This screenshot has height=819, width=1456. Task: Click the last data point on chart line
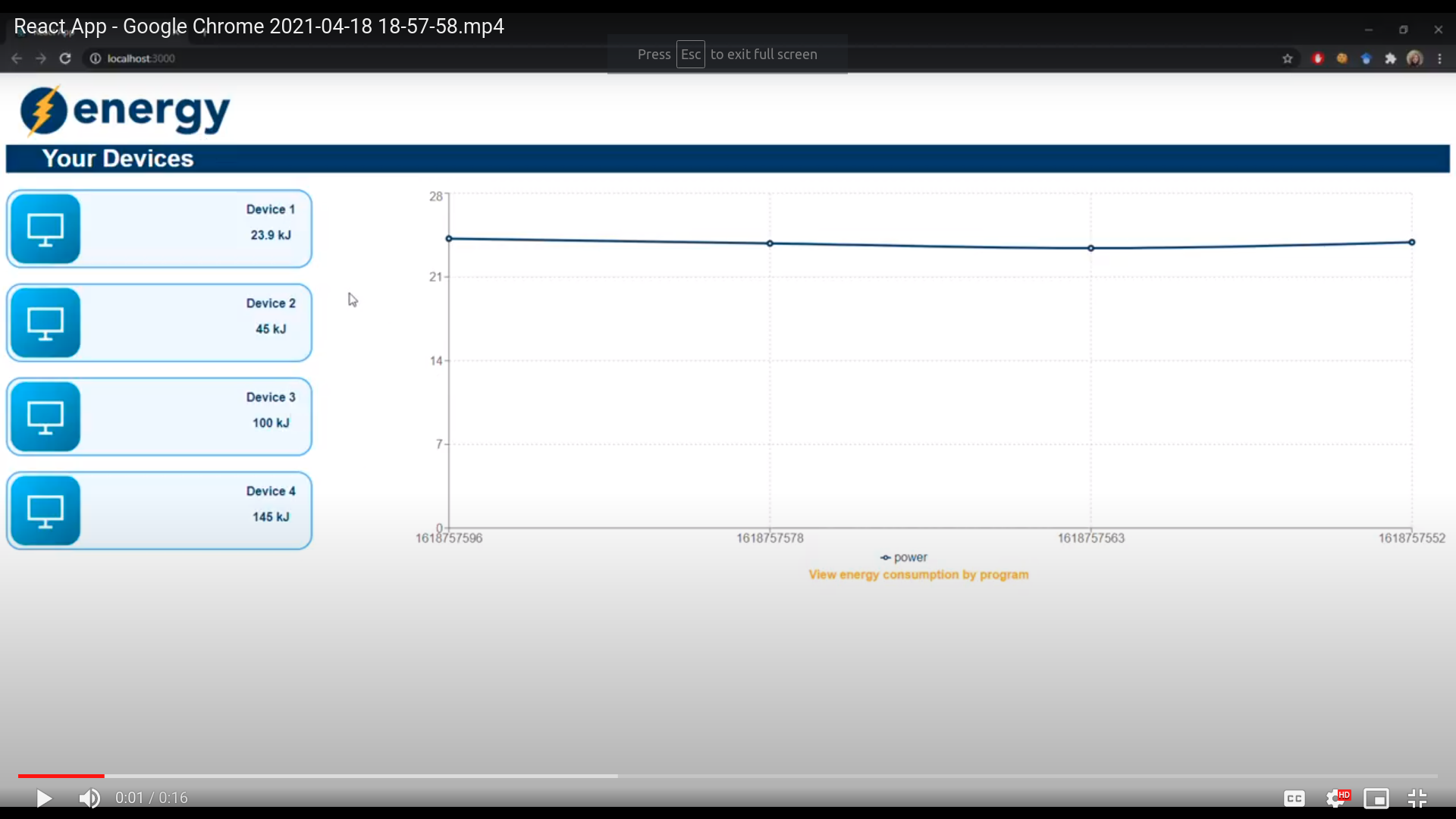[x=1412, y=243]
